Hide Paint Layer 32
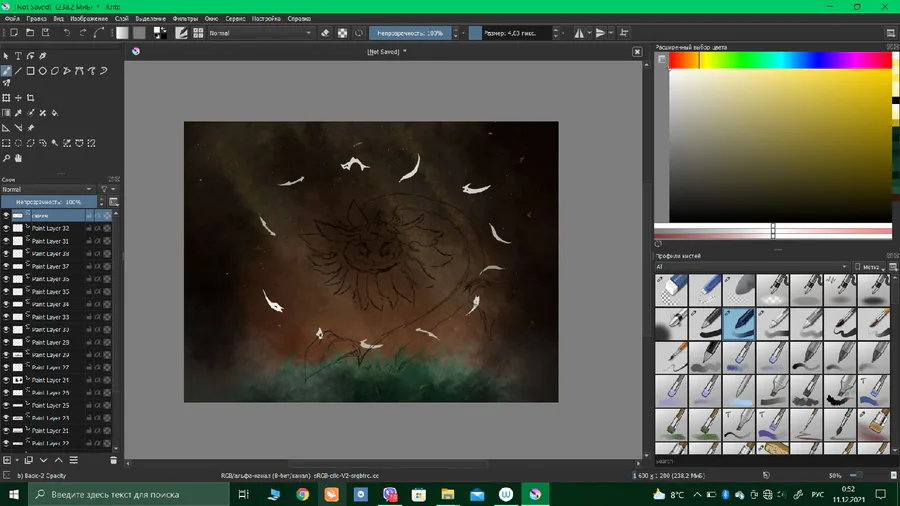This screenshot has height=506, width=900. (x=6, y=228)
